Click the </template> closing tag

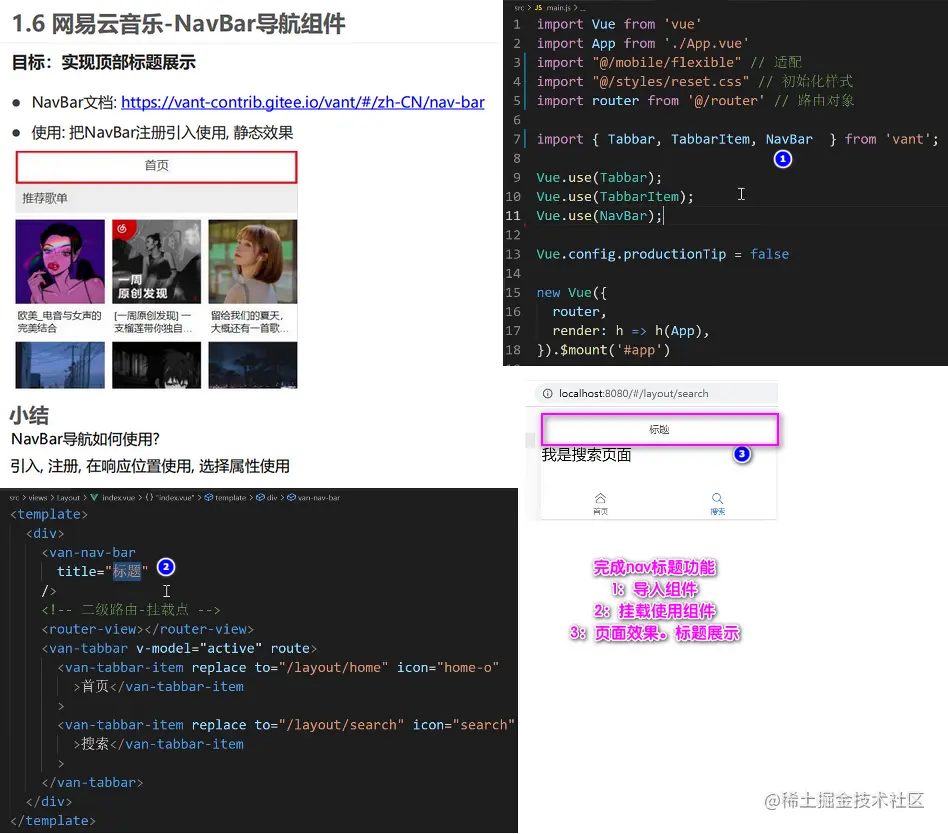53,821
